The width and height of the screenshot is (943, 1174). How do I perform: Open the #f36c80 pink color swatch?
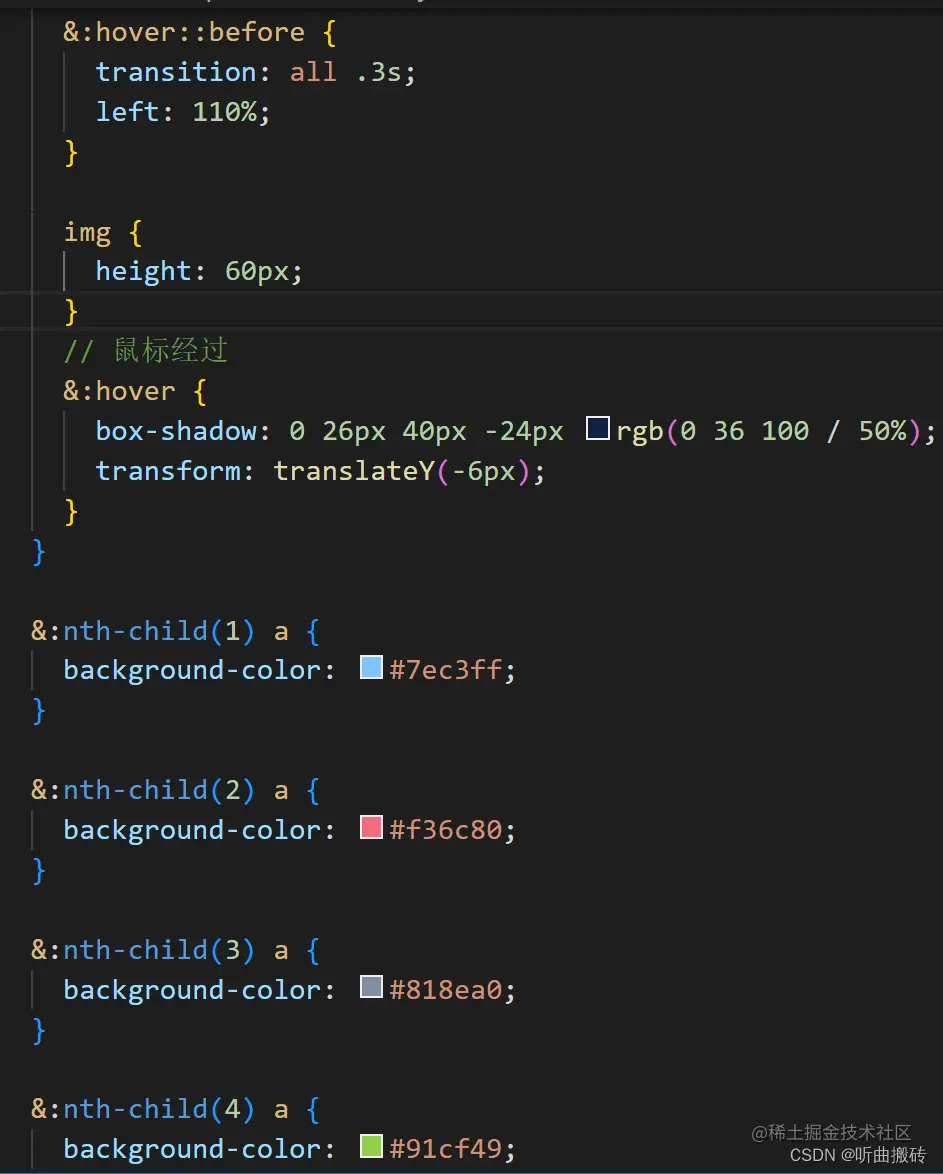pyautogui.click(x=371, y=827)
